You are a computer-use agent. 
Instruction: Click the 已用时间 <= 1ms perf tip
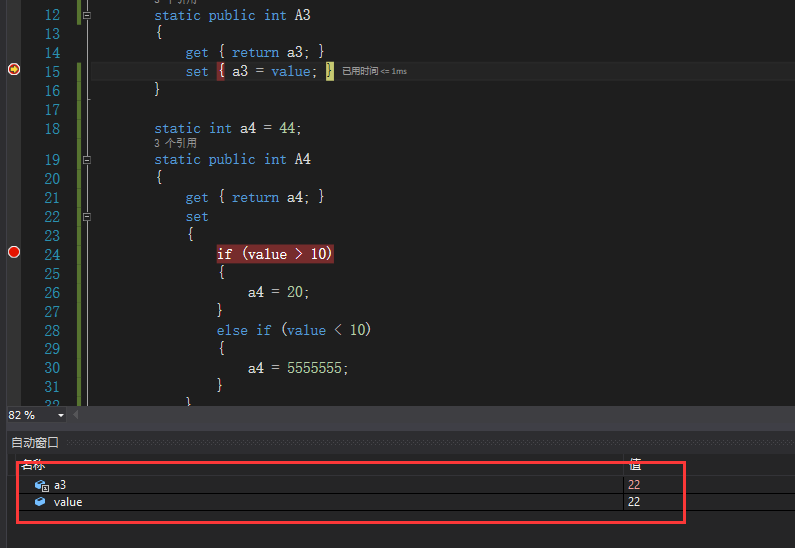374,71
